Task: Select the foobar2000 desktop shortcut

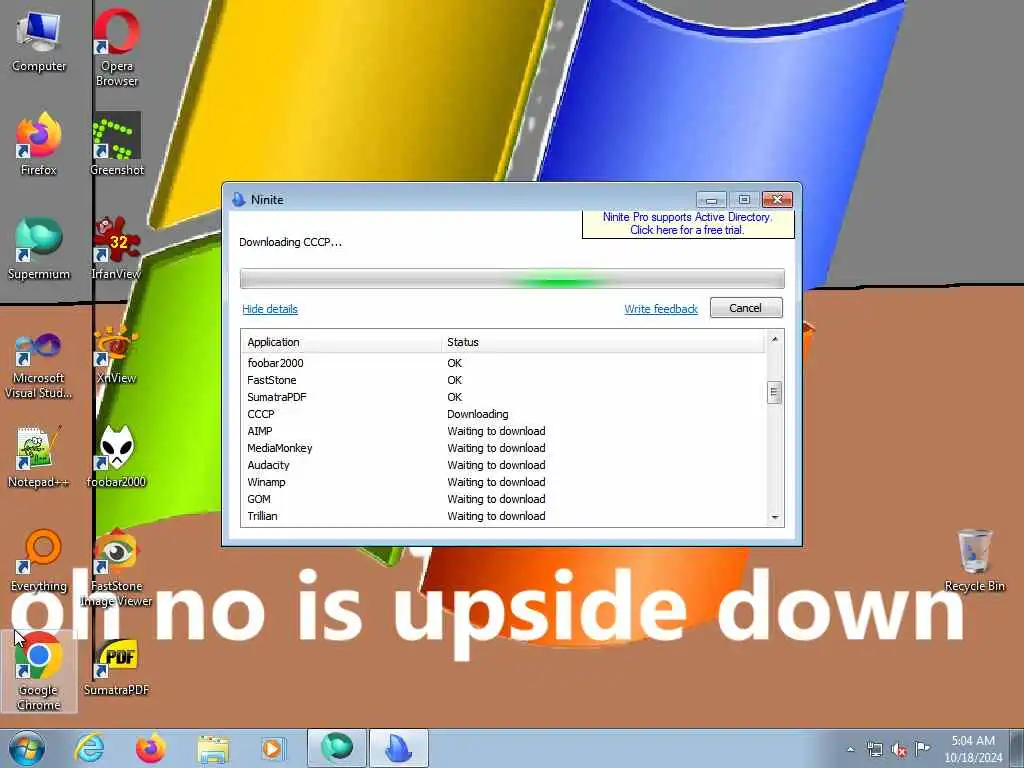Action: coord(116,457)
